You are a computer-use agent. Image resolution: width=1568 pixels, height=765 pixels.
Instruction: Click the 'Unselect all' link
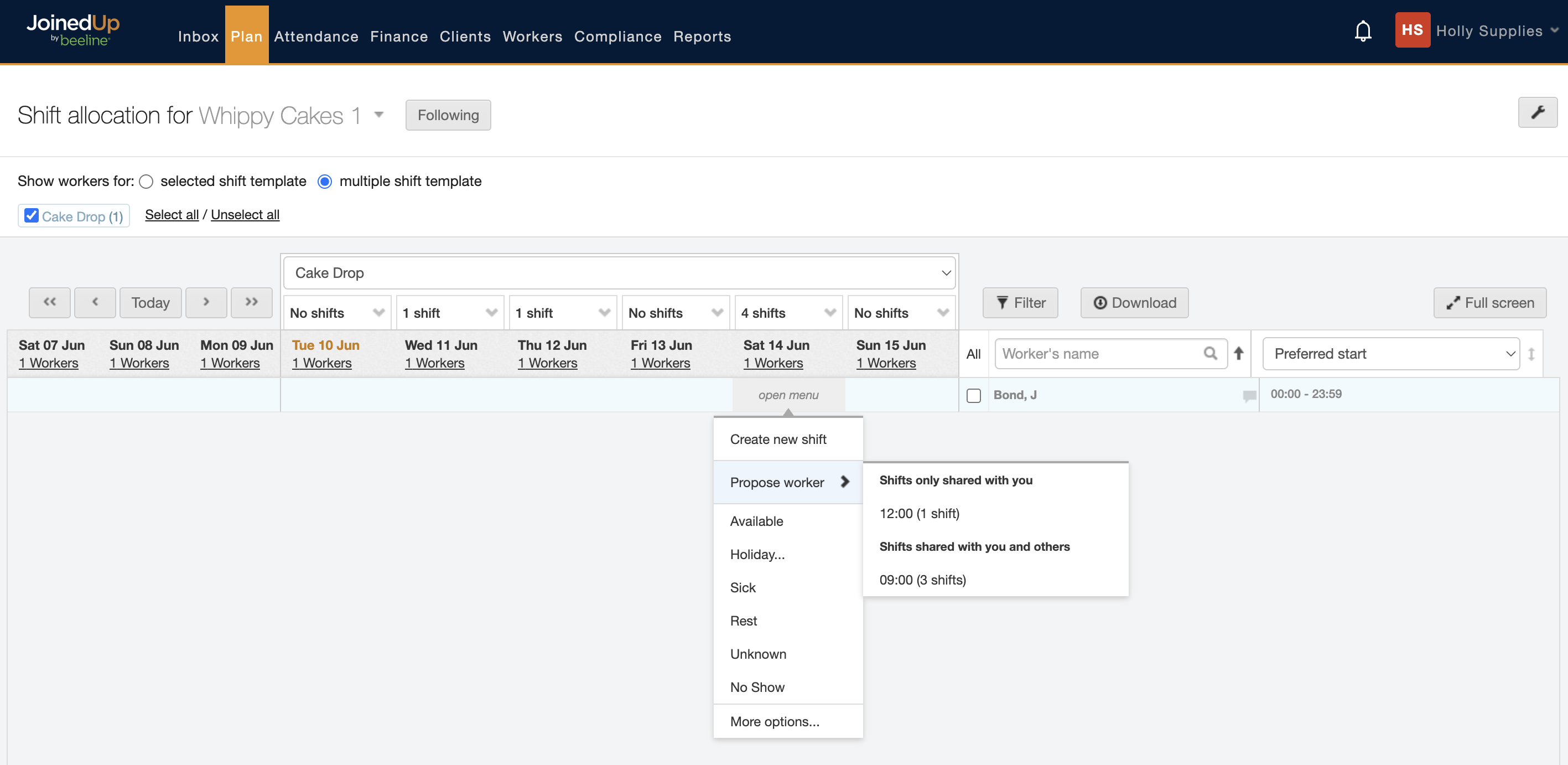pos(245,214)
